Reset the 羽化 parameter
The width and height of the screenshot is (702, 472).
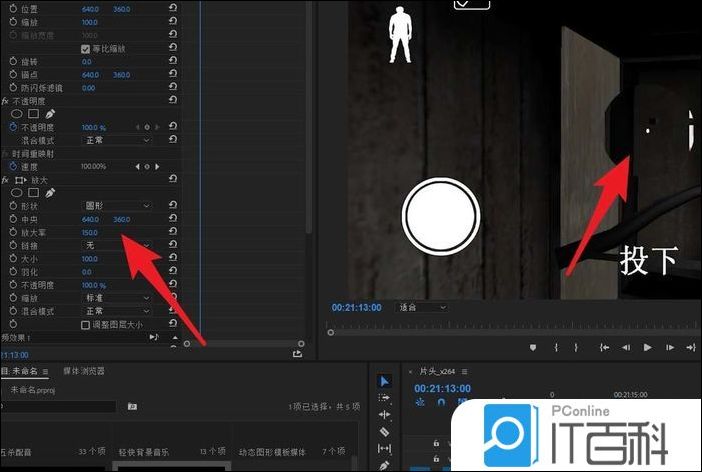click(173, 270)
